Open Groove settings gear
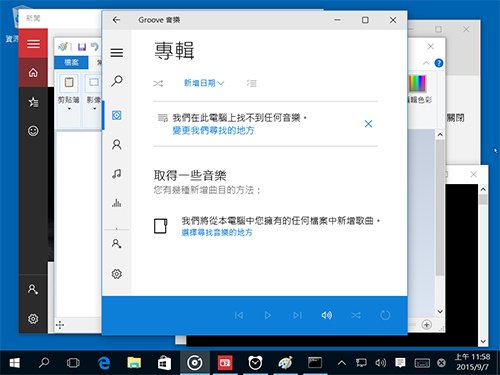 tap(117, 274)
